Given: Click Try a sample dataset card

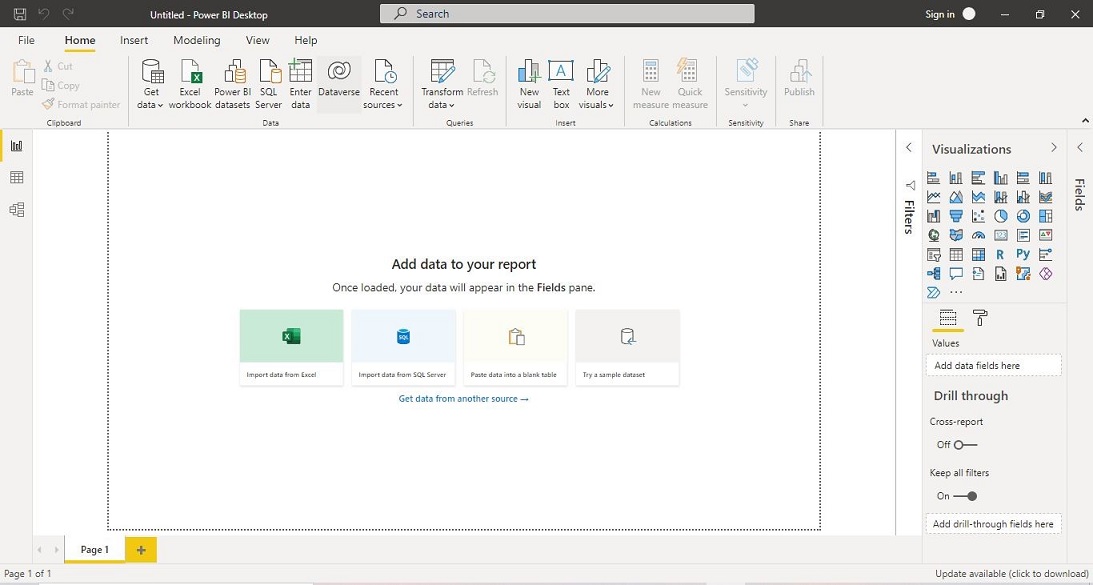Looking at the screenshot, I should pyautogui.click(x=627, y=347).
